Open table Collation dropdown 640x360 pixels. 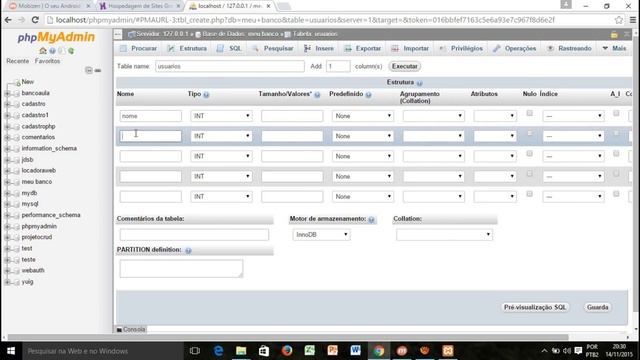click(x=444, y=235)
